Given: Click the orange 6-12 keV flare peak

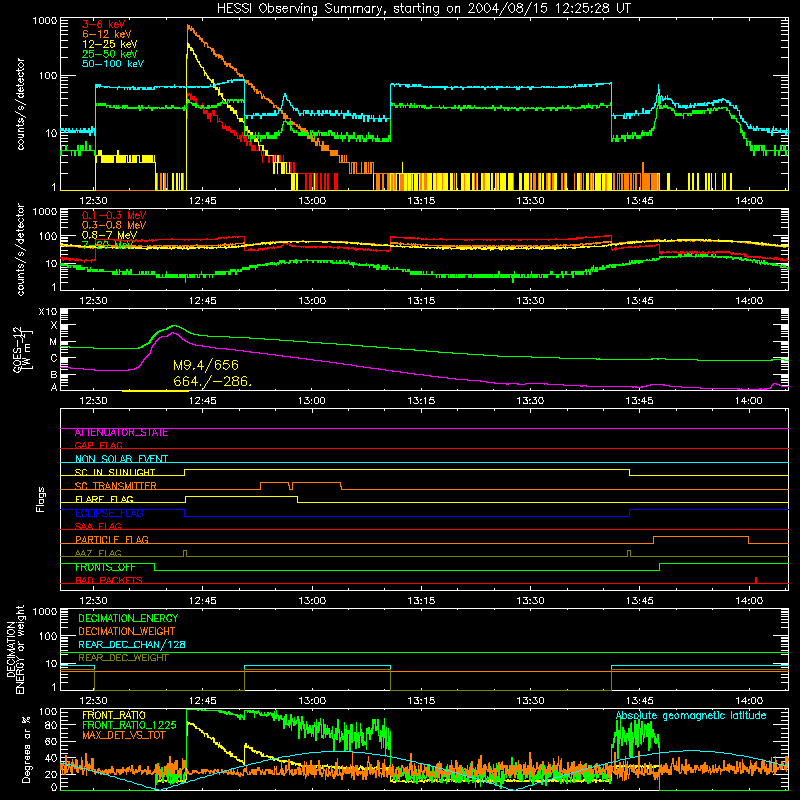Looking at the screenshot, I should click(189, 27).
